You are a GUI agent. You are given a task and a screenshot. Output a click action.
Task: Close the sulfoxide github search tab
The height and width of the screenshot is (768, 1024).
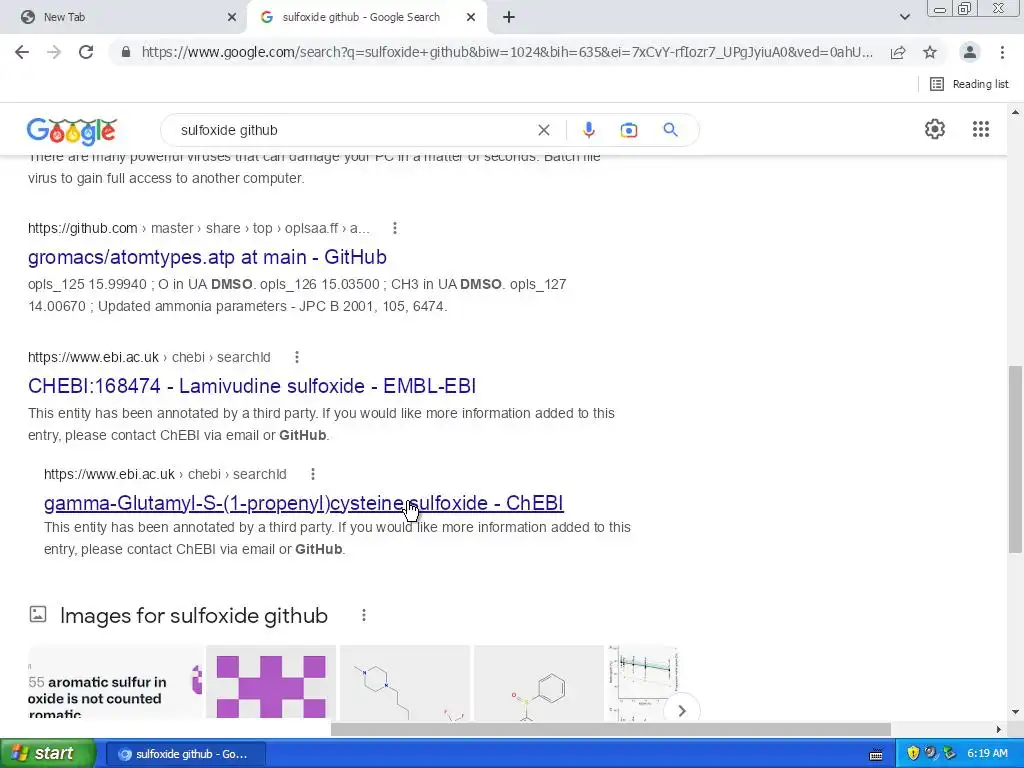tap(471, 17)
